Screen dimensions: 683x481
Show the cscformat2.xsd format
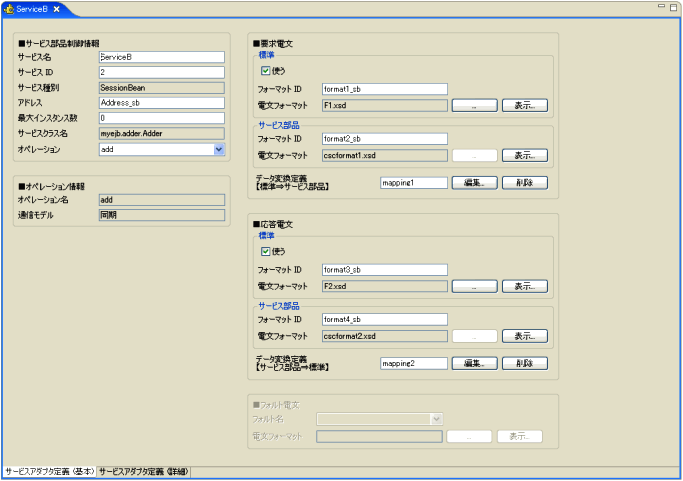coord(524,336)
